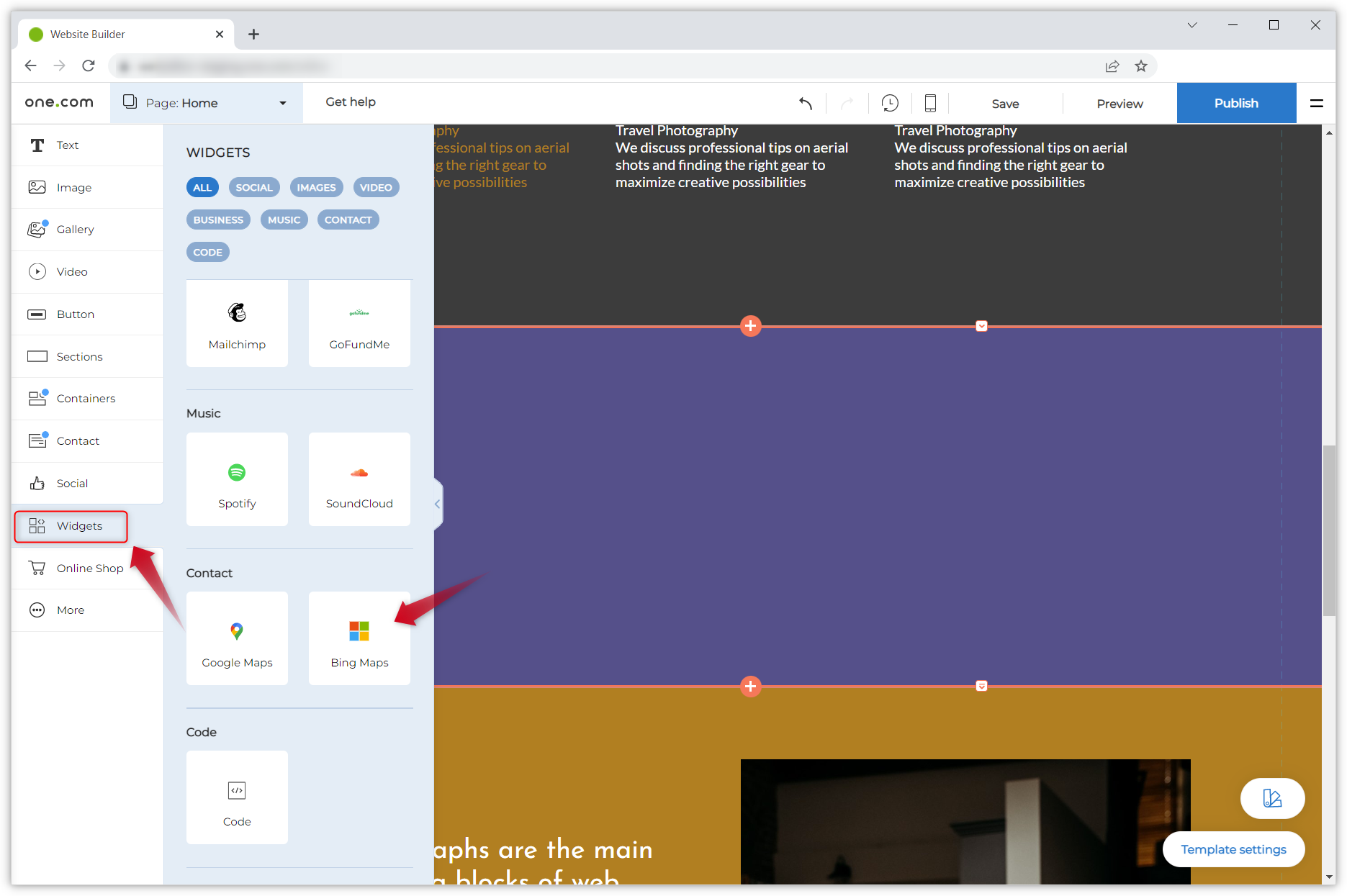Viewport: 1347px width, 896px height.
Task: Open the version history clock icon
Action: [x=890, y=104]
